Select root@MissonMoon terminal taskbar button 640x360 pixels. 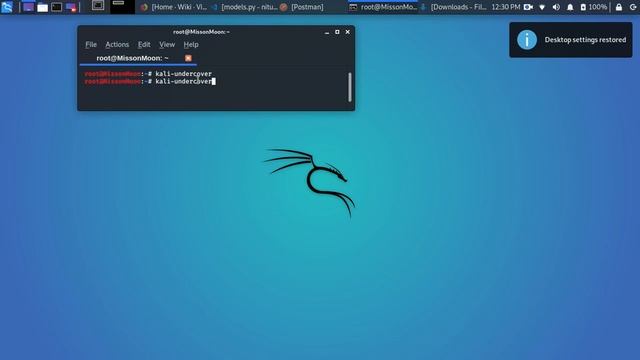(x=383, y=7)
